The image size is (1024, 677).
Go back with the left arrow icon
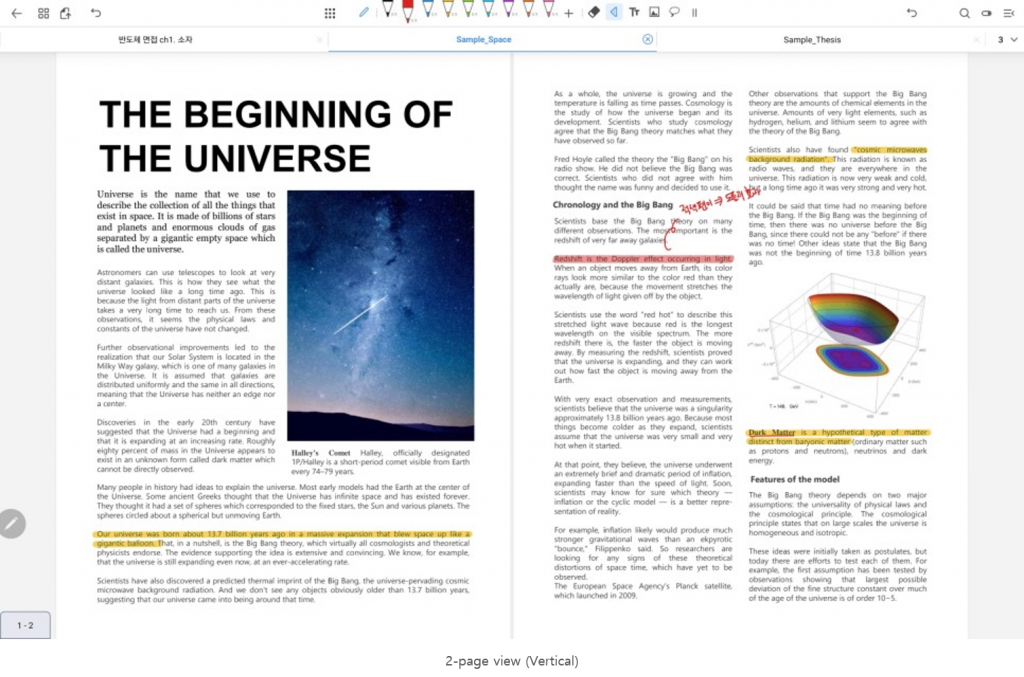coord(16,13)
